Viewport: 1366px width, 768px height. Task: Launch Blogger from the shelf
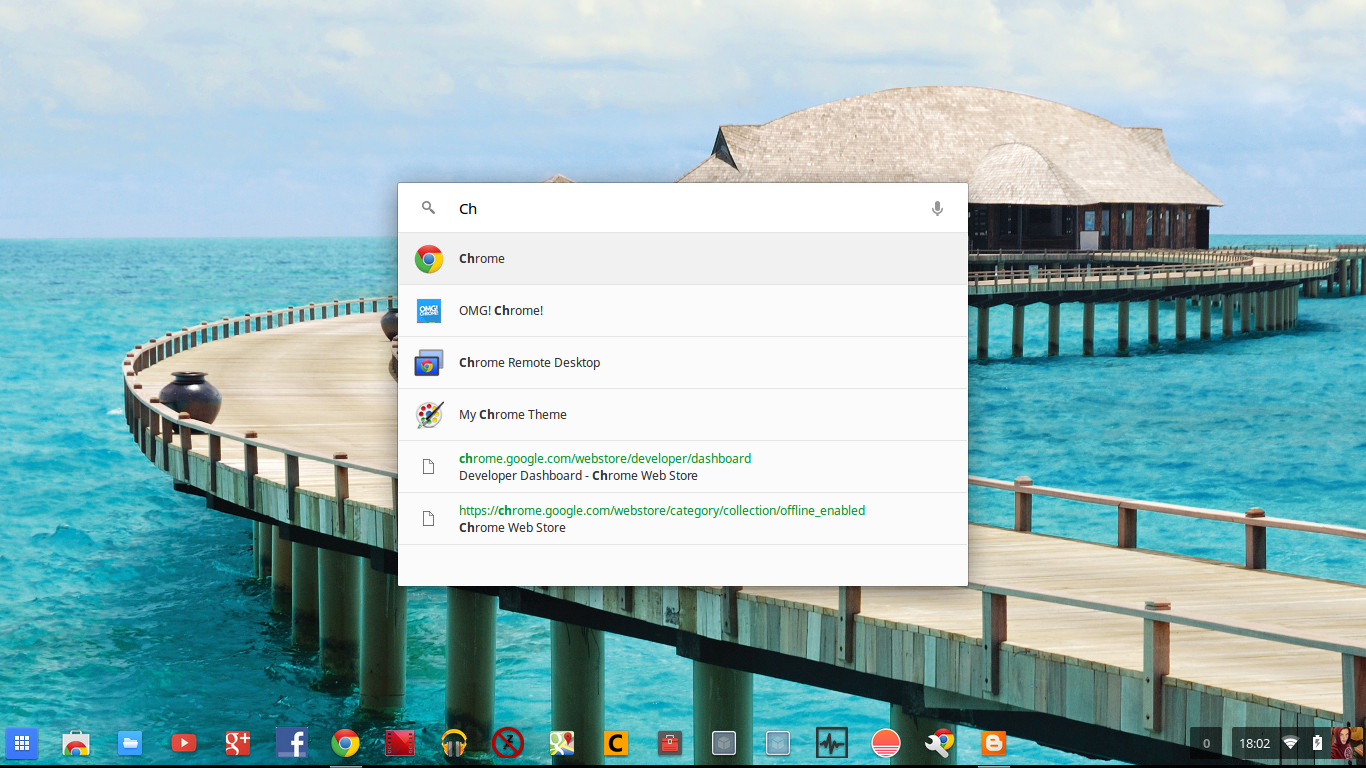point(994,743)
